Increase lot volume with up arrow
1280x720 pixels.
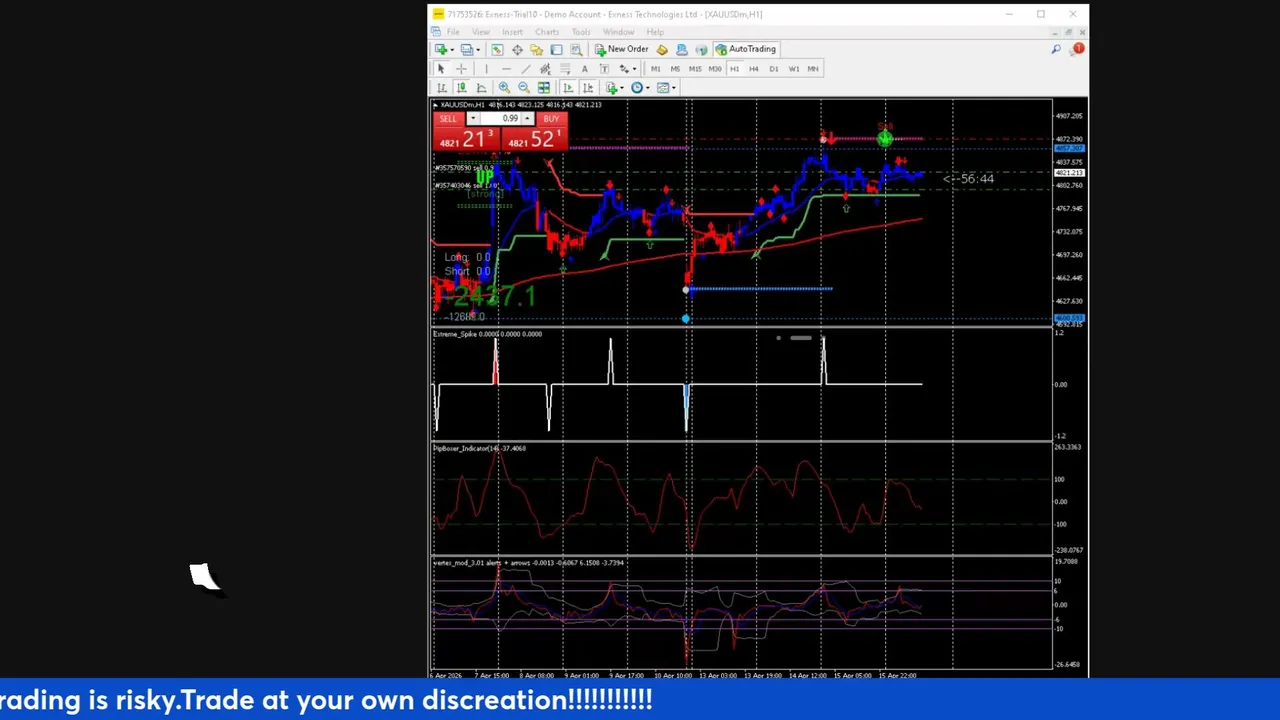point(527,119)
